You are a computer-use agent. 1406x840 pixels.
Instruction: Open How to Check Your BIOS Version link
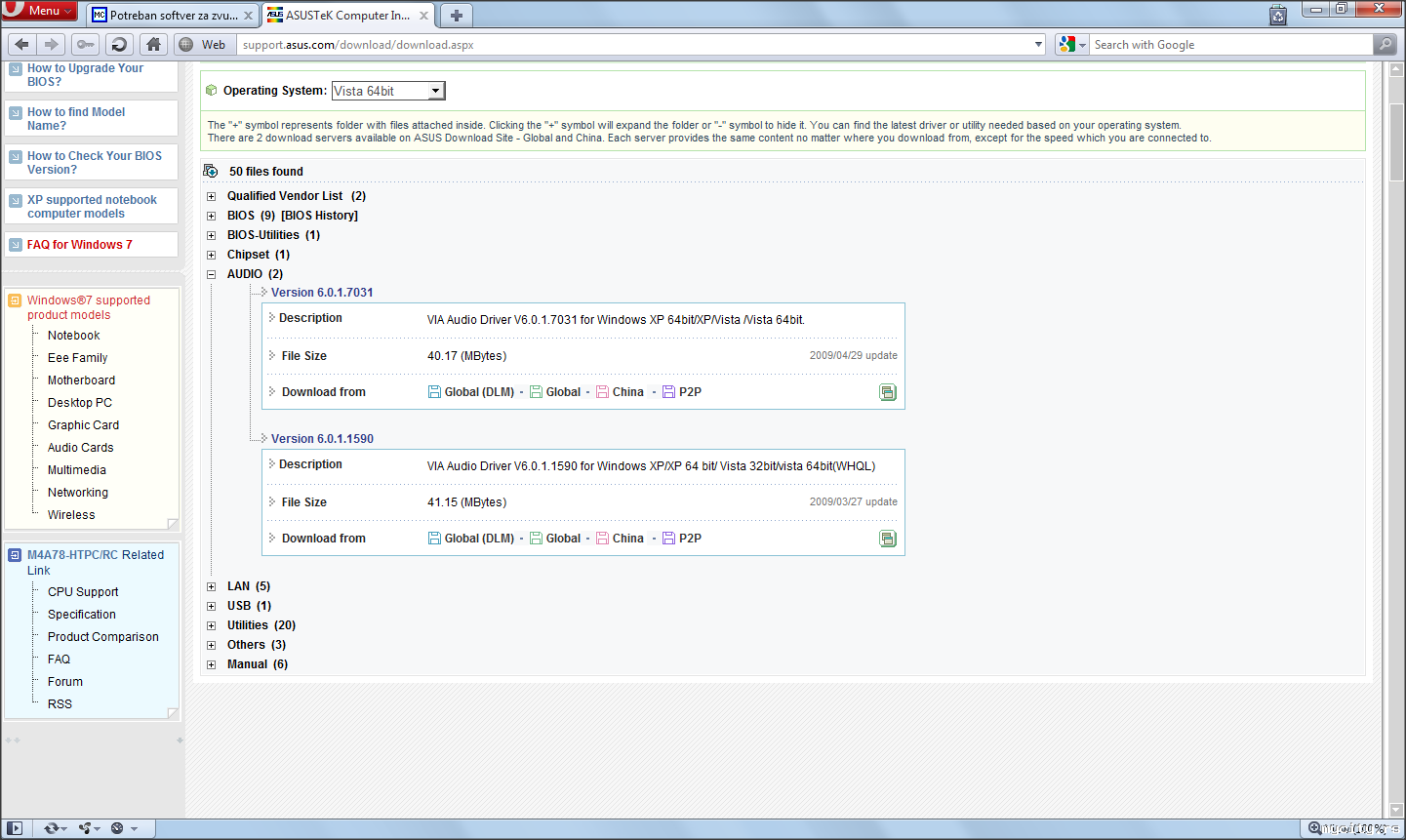click(x=95, y=163)
